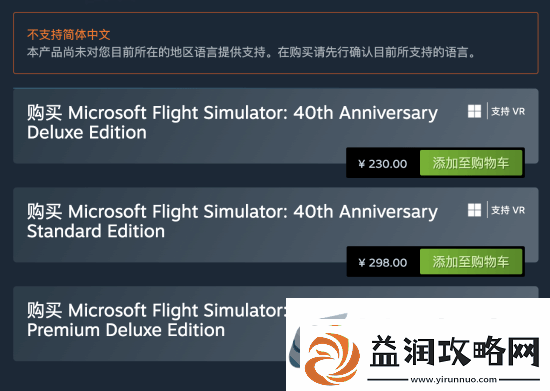Screen dimensions: 550x391
Task: Add Deluxe Edition to cart (添加至购物车)
Action: click(x=471, y=163)
